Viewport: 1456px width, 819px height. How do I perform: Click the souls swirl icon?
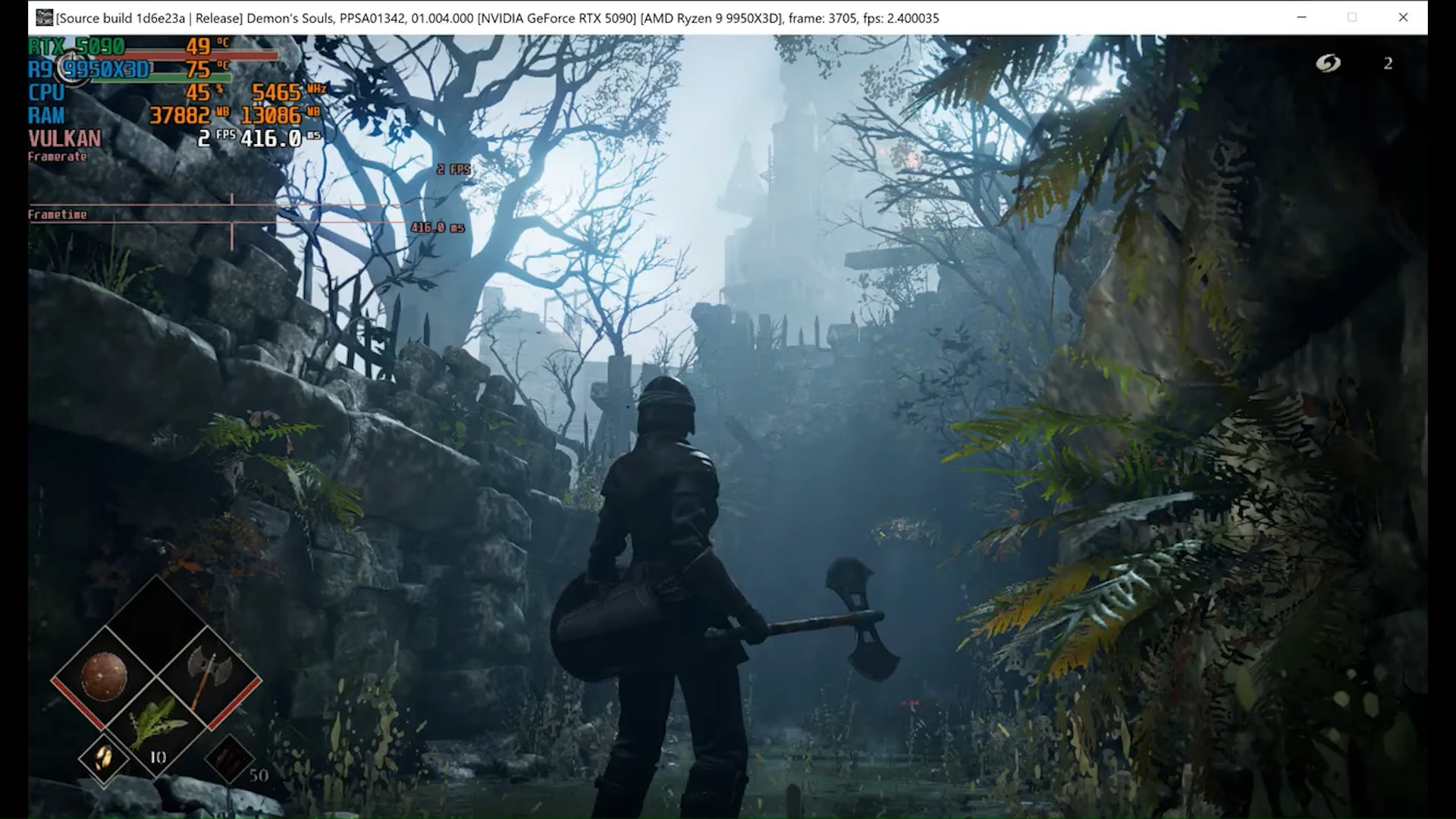tap(1328, 64)
